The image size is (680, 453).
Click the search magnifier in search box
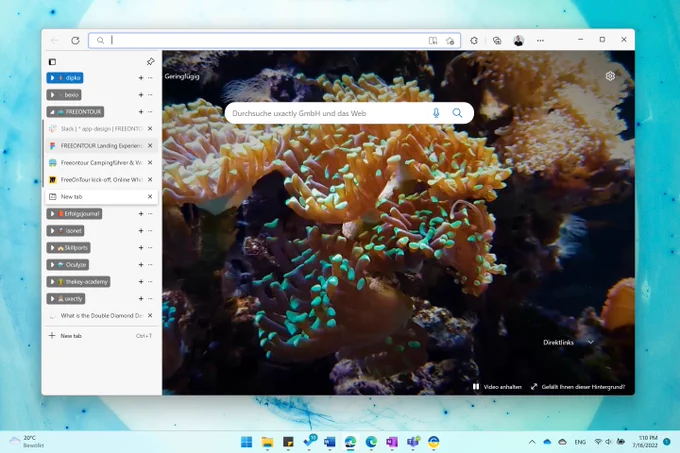pyautogui.click(x=457, y=113)
